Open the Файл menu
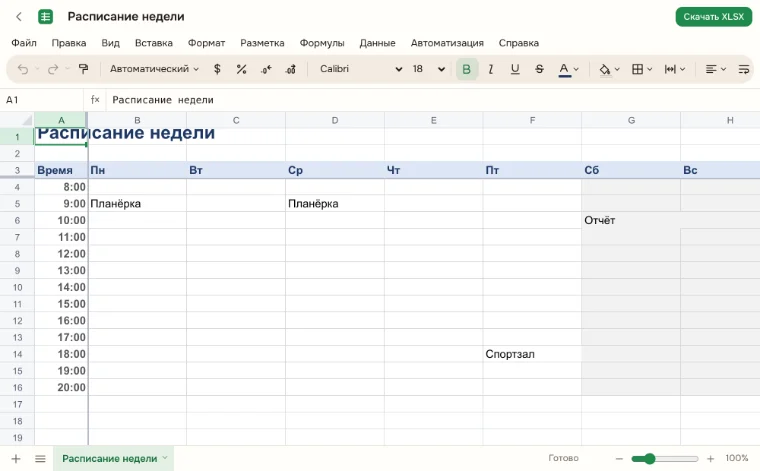Viewport: 760px width, 471px height. click(24, 43)
